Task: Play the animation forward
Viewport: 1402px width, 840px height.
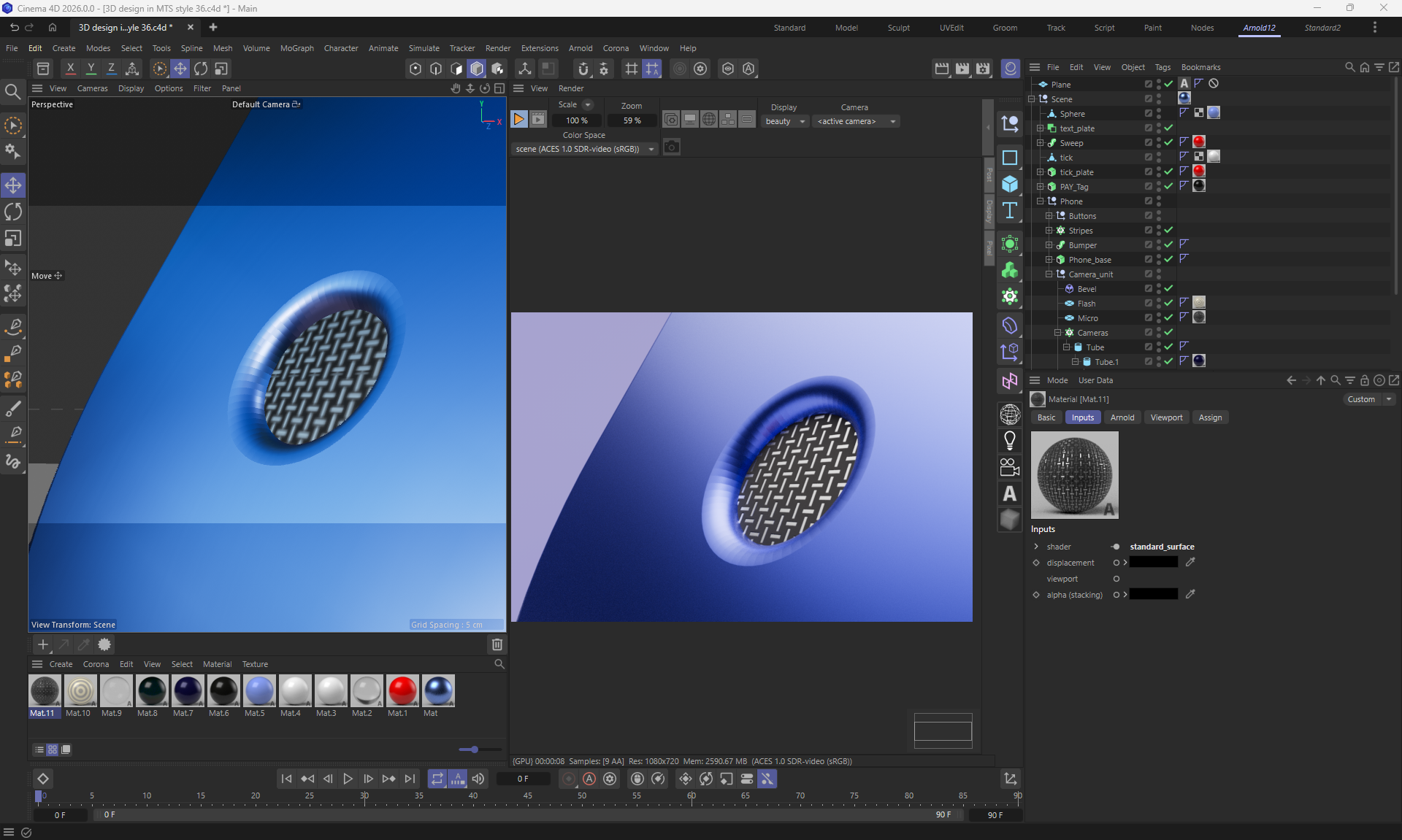Action: (x=348, y=779)
